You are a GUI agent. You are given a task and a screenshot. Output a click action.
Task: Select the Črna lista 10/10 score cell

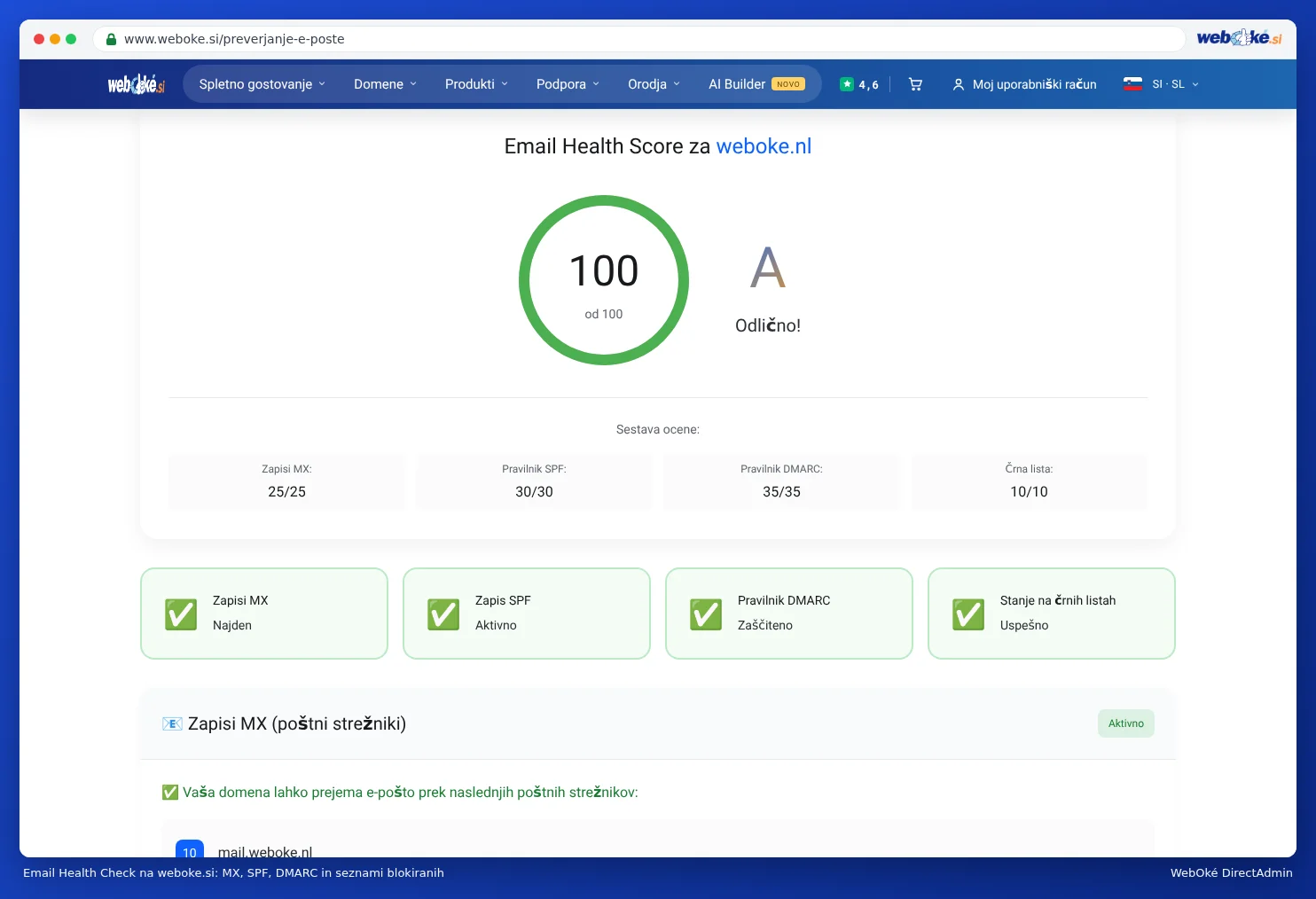[x=1029, y=481]
